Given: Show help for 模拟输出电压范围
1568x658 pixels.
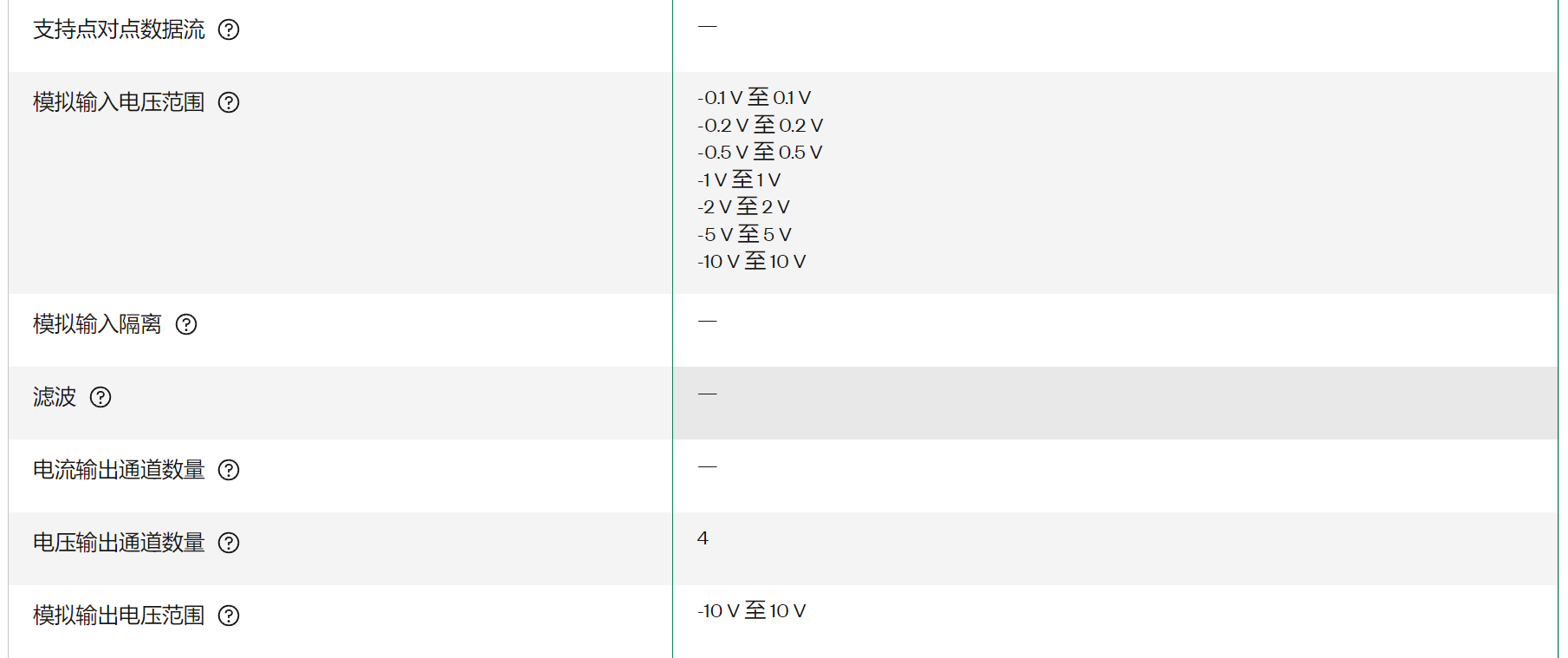Looking at the screenshot, I should point(229,616).
